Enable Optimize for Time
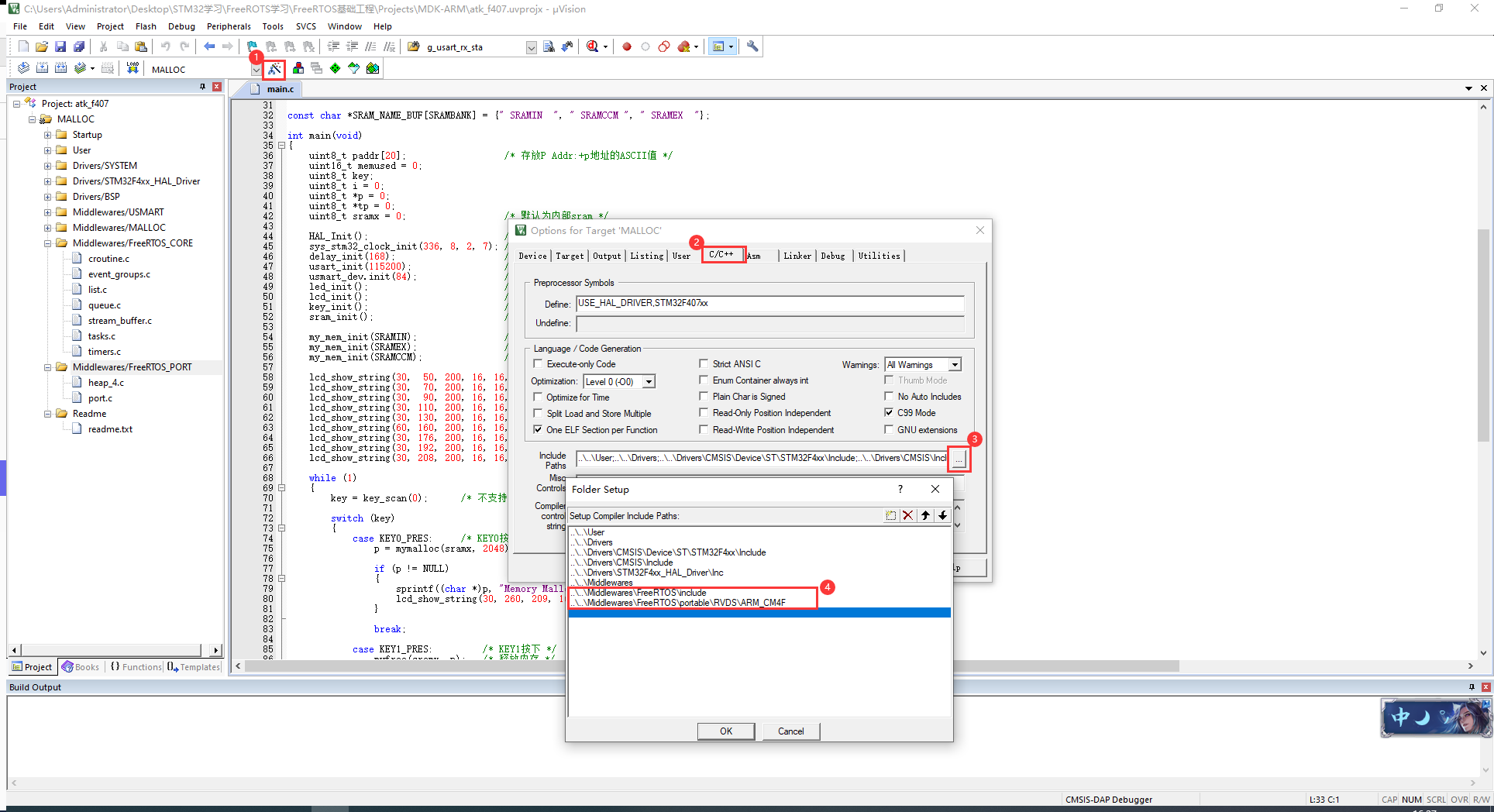Image resolution: width=1494 pixels, height=812 pixels. point(539,397)
